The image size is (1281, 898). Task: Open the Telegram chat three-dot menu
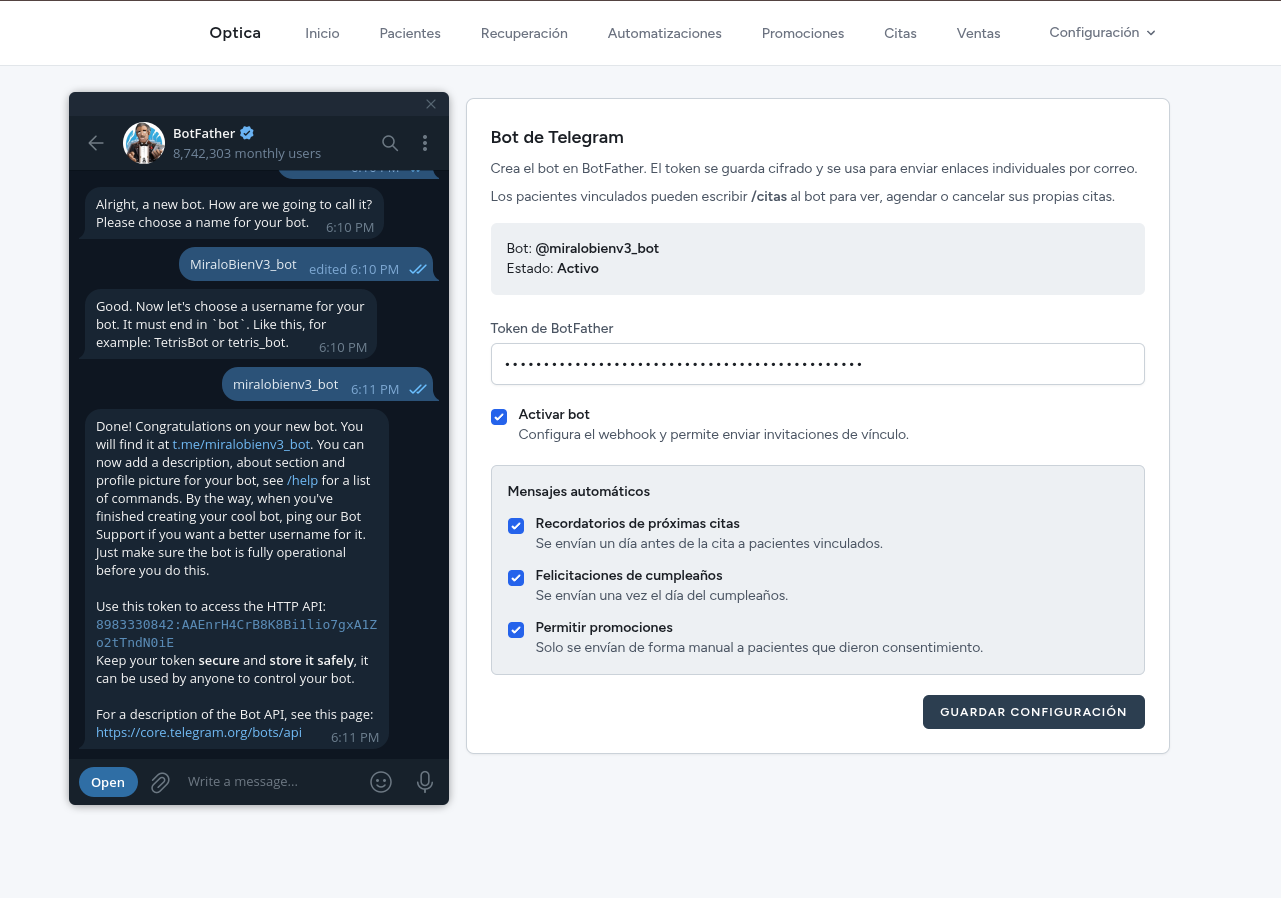click(x=425, y=143)
